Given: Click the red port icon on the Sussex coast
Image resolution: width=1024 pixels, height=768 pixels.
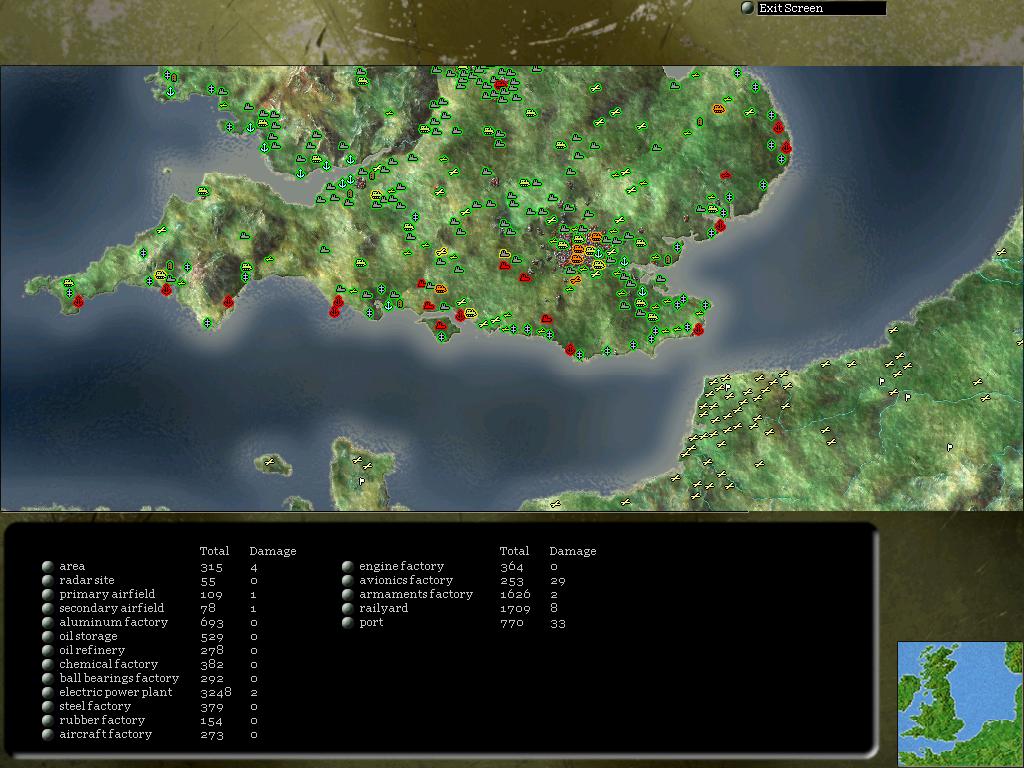Looking at the screenshot, I should 569,349.
